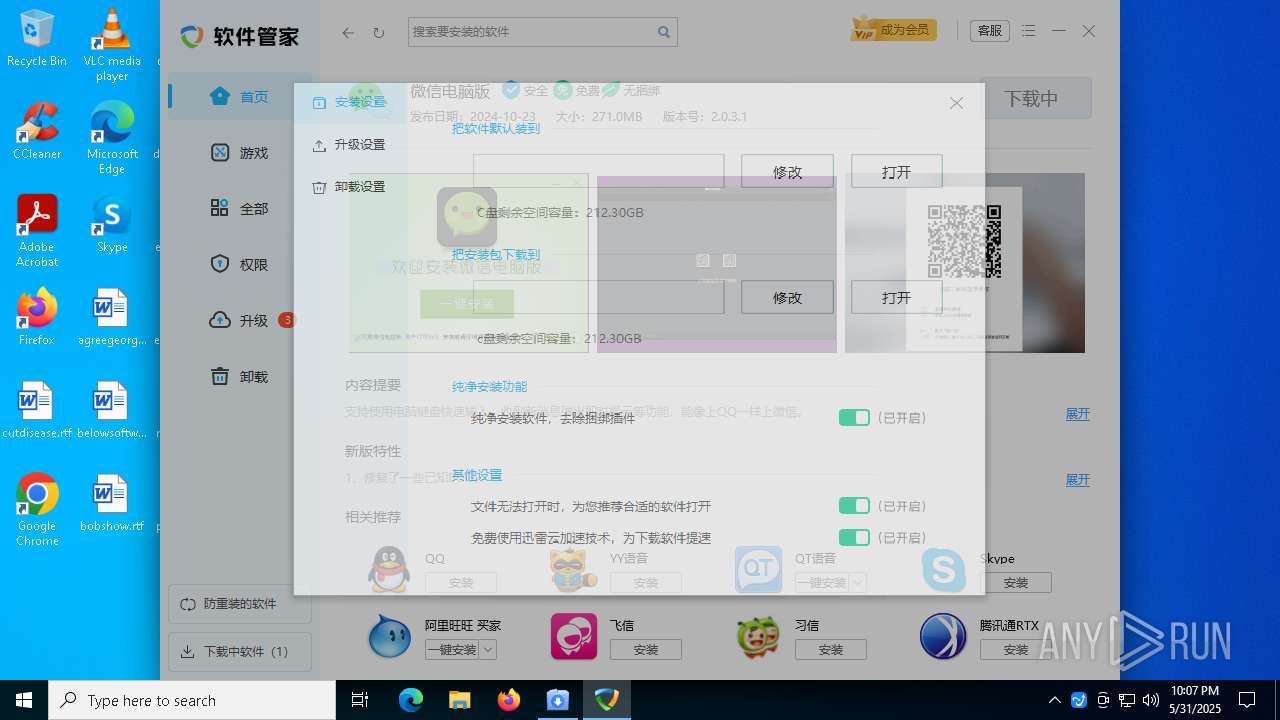Go back with the arrow icon
This screenshot has width=1280, height=720.
tap(348, 32)
